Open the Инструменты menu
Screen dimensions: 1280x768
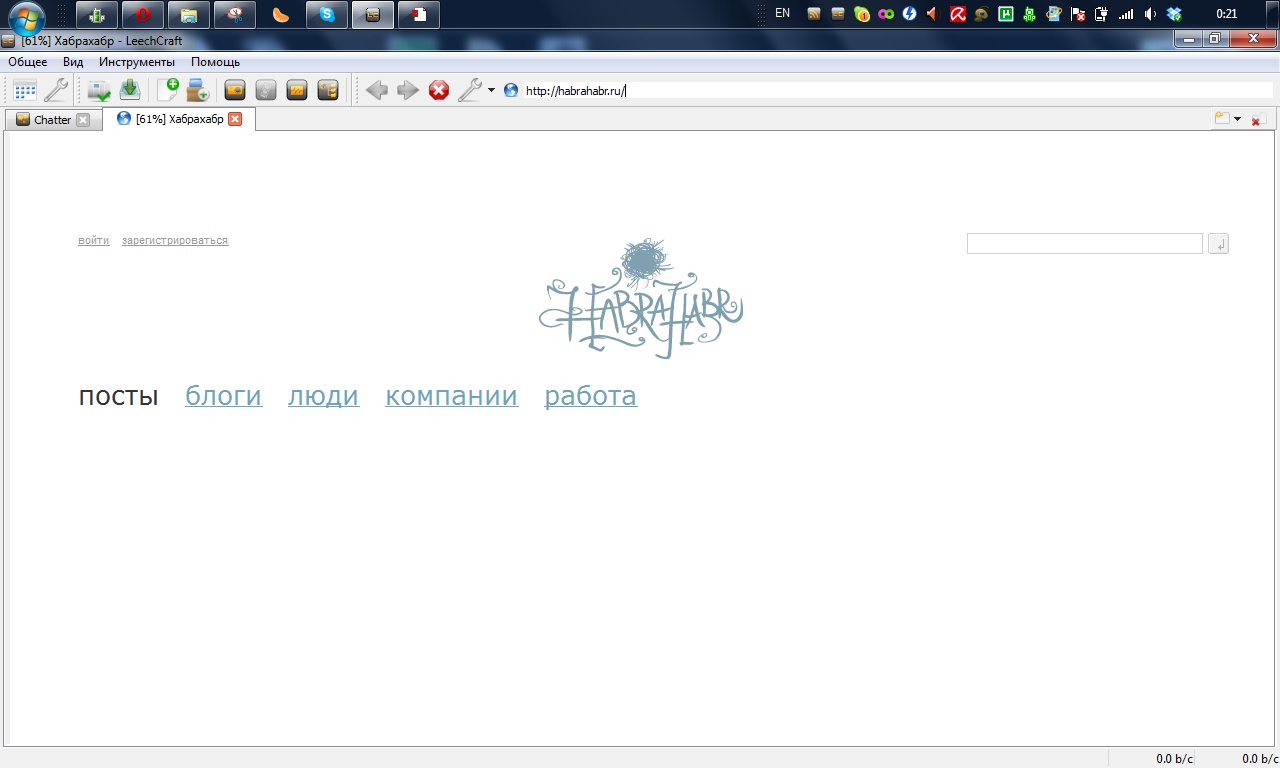point(137,62)
